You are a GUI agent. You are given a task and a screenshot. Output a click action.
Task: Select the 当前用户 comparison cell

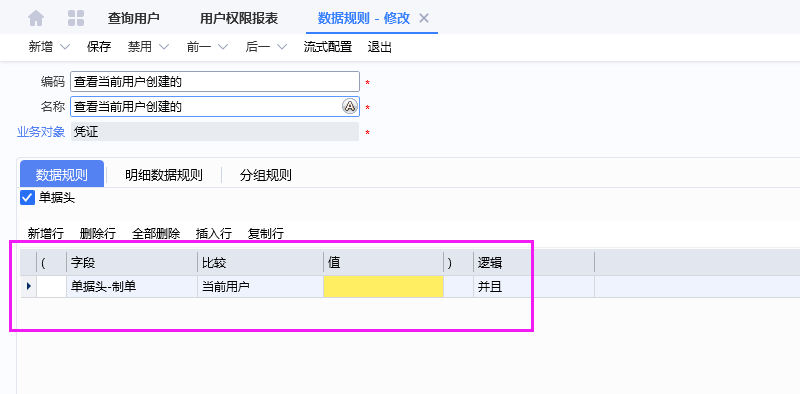point(260,286)
